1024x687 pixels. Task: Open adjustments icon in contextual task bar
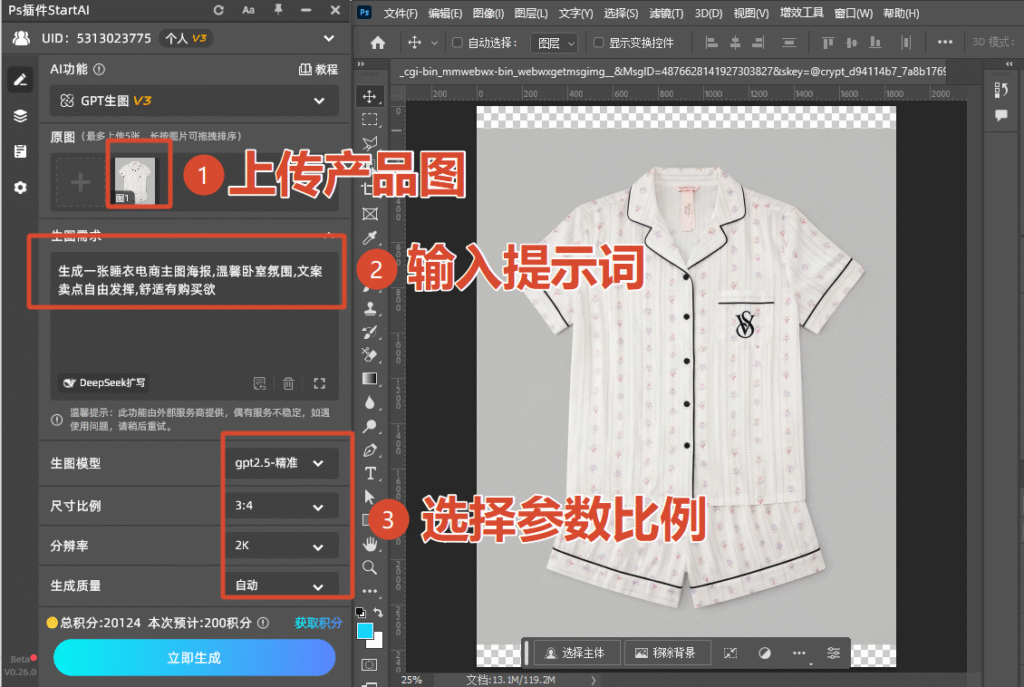(833, 653)
